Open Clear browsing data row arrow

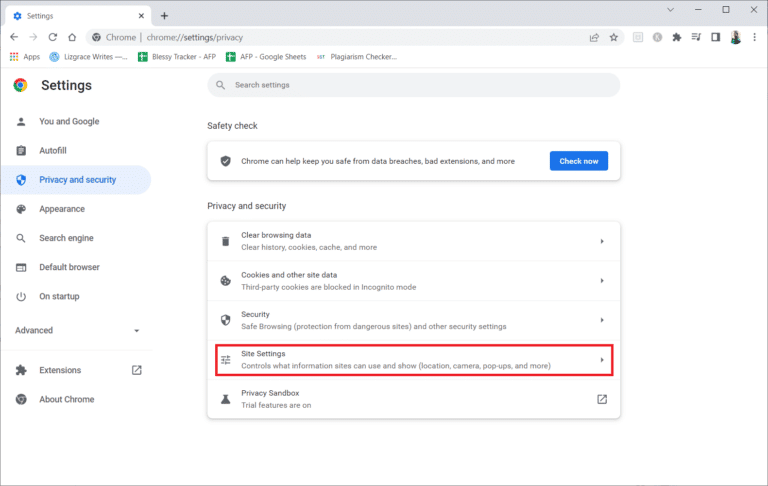coord(602,241)
